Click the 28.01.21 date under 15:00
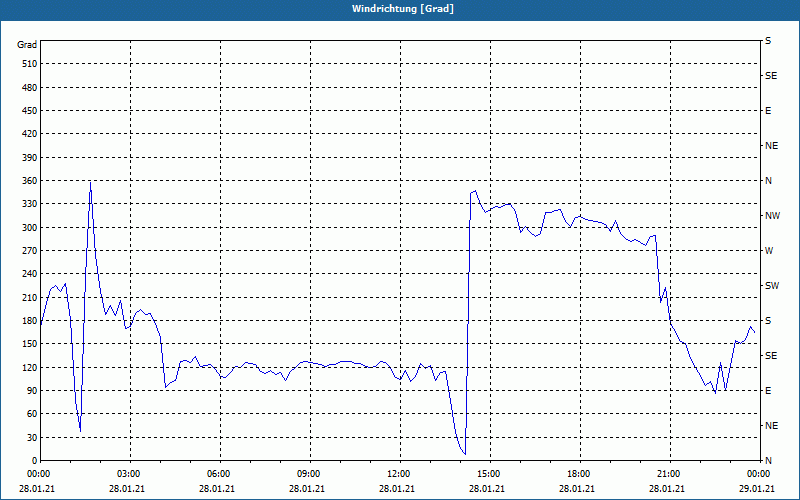 [487, 489]
